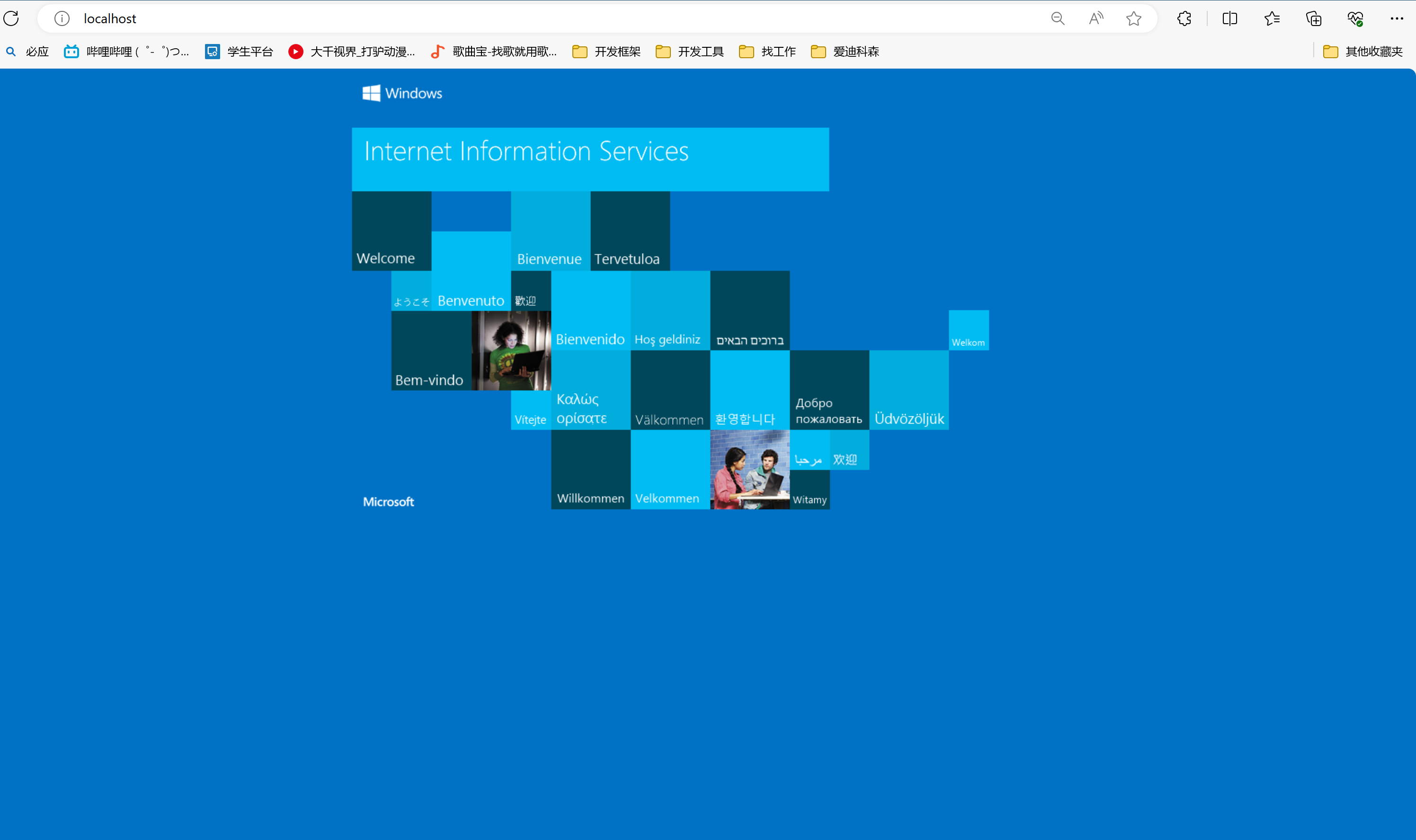
Task: Expand the 开发工具 bookmark folder
Action: click(x=690, y=52)
